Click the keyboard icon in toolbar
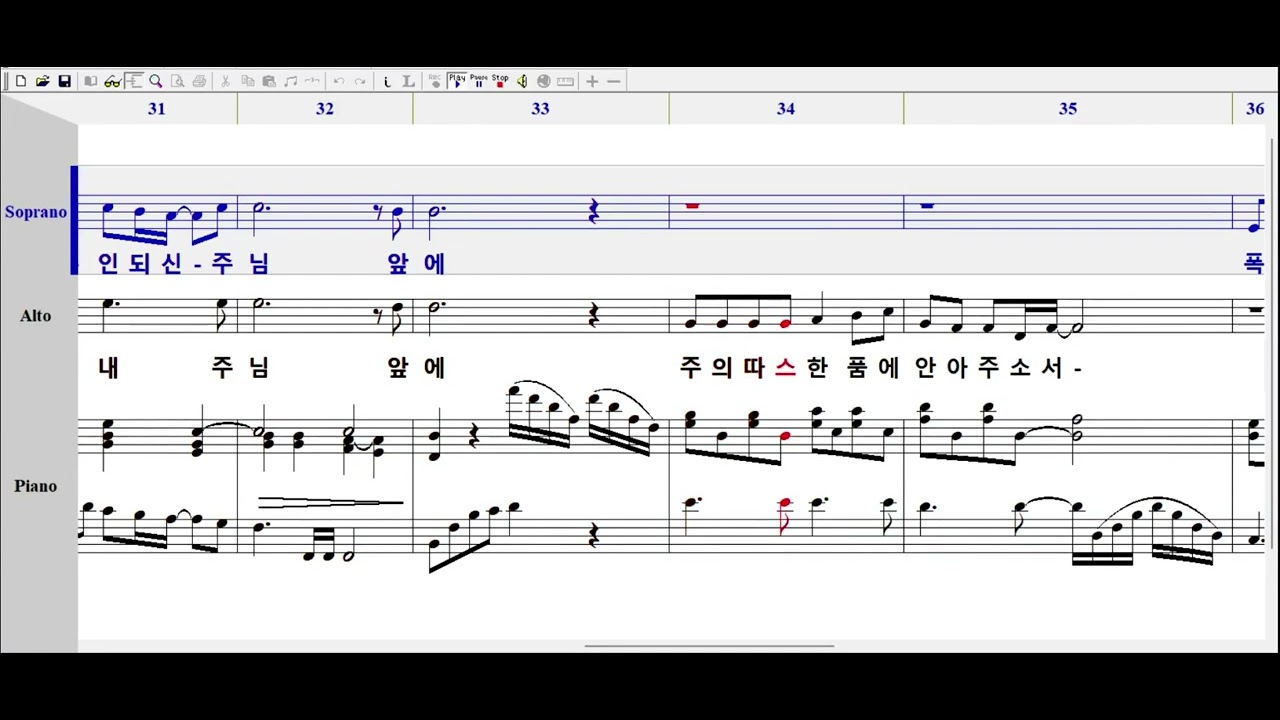Screen dimensions: 1280x720 (x=565, y=81)
